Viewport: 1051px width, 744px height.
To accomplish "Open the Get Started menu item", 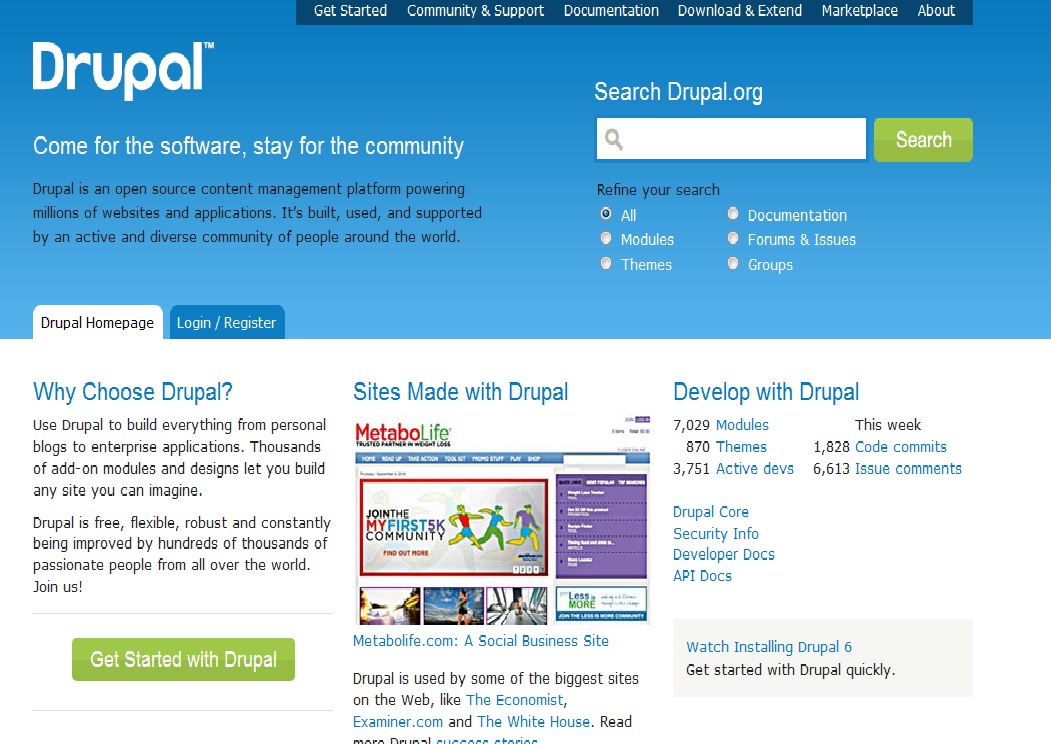I will (x=350, y=11).
